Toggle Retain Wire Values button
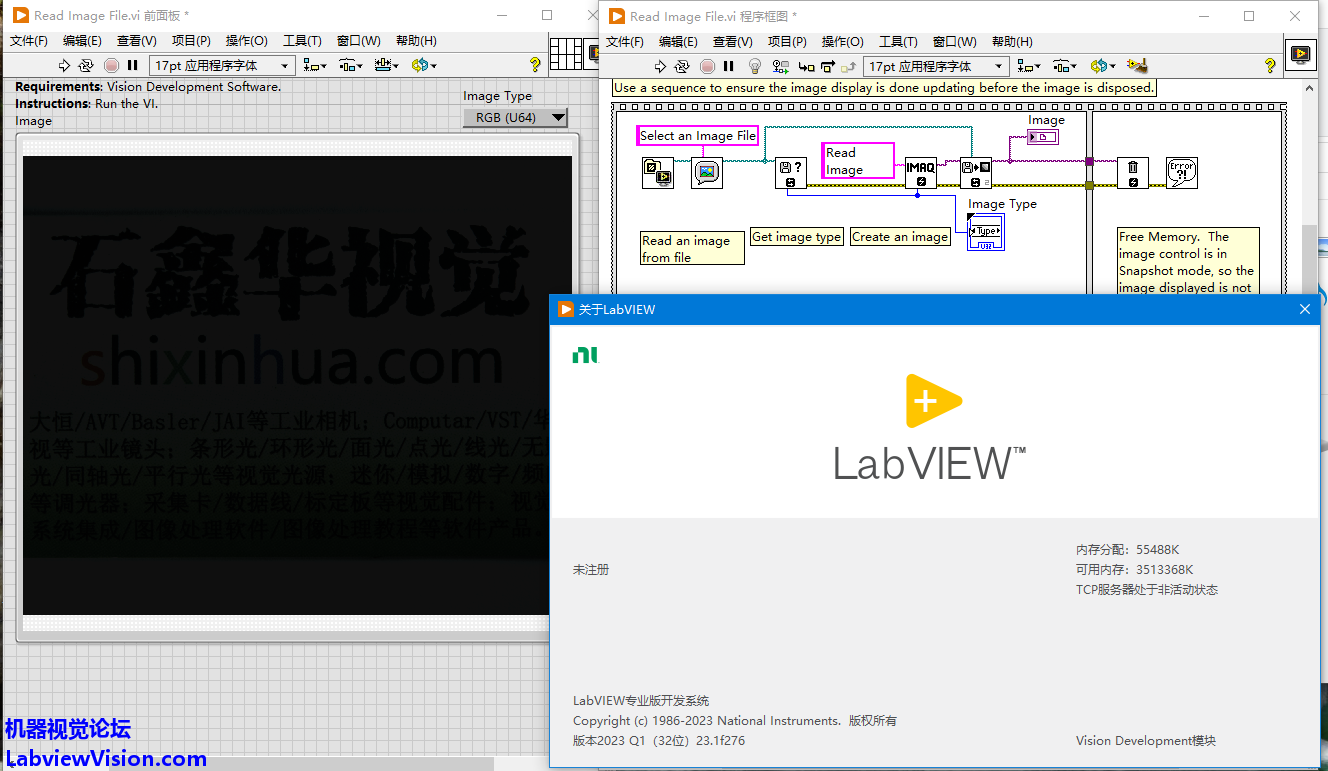Viewport: 1328px width, 771px height. [x=779, y=66]
